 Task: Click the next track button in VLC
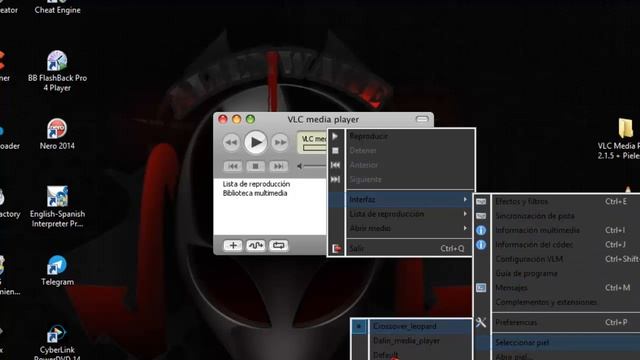tap(278, 166)
